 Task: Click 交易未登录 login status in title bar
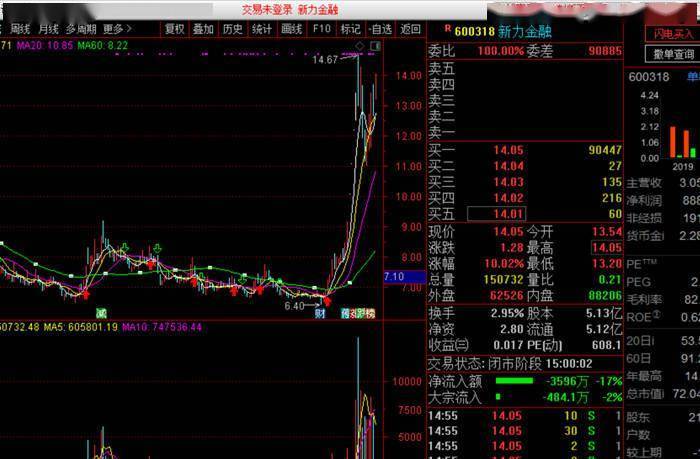[267, 10]
